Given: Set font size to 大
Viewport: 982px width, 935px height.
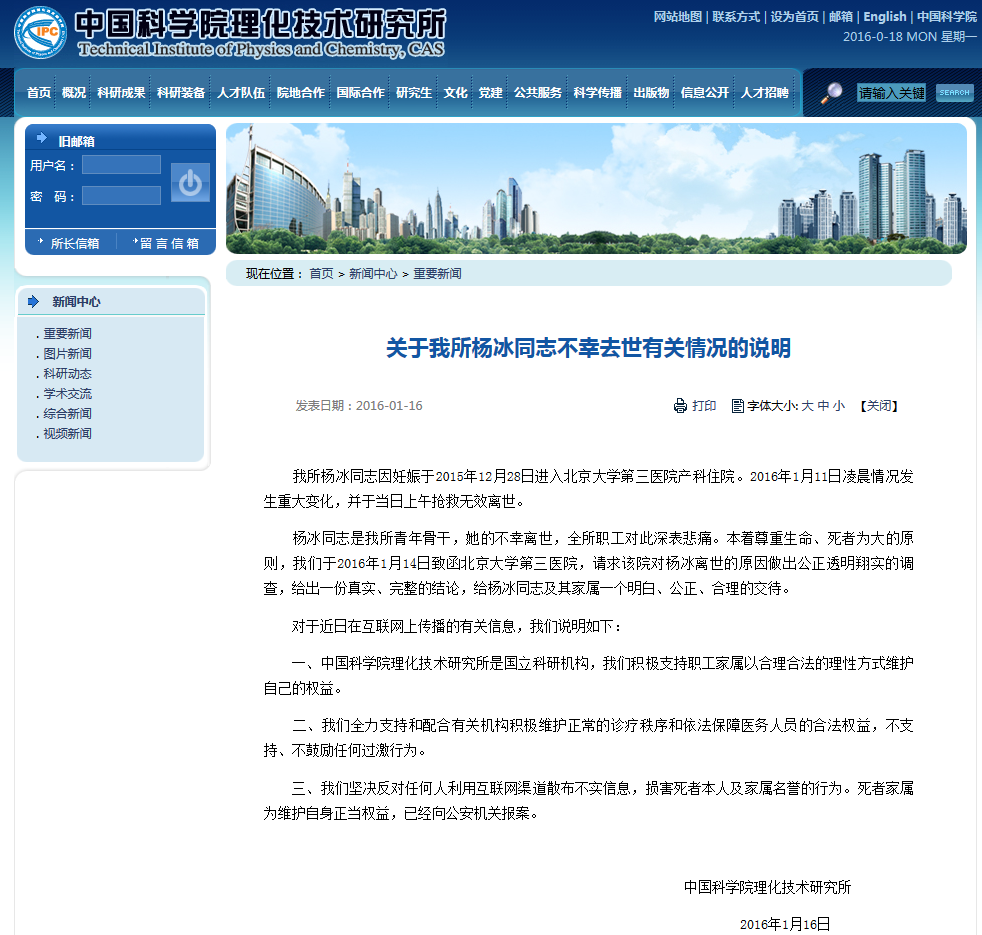Looking at the screenshot, I should coord(807,406).
